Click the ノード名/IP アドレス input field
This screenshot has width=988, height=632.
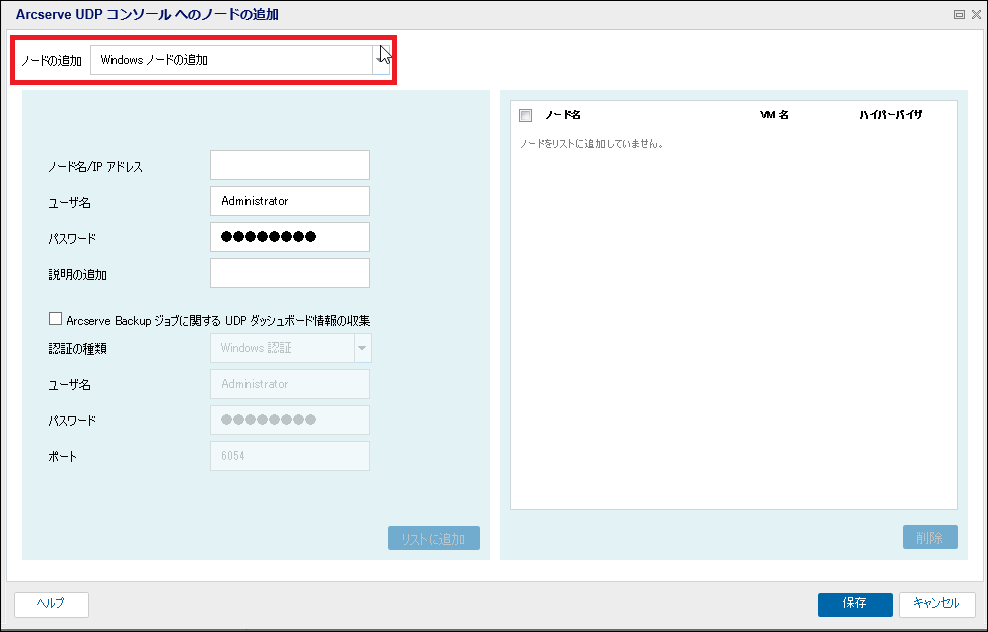290,165
